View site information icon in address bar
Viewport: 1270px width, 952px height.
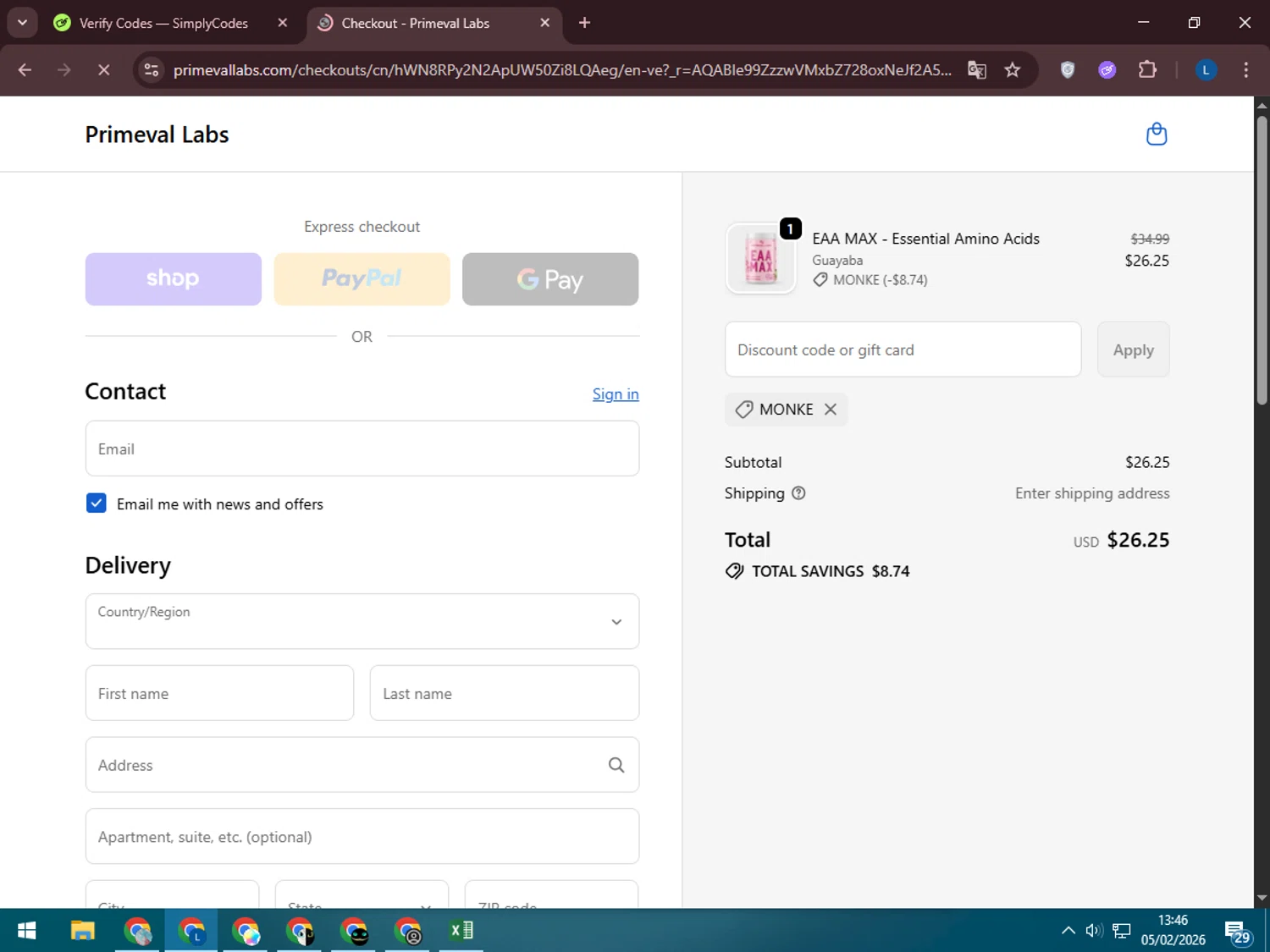pos(152,70)
